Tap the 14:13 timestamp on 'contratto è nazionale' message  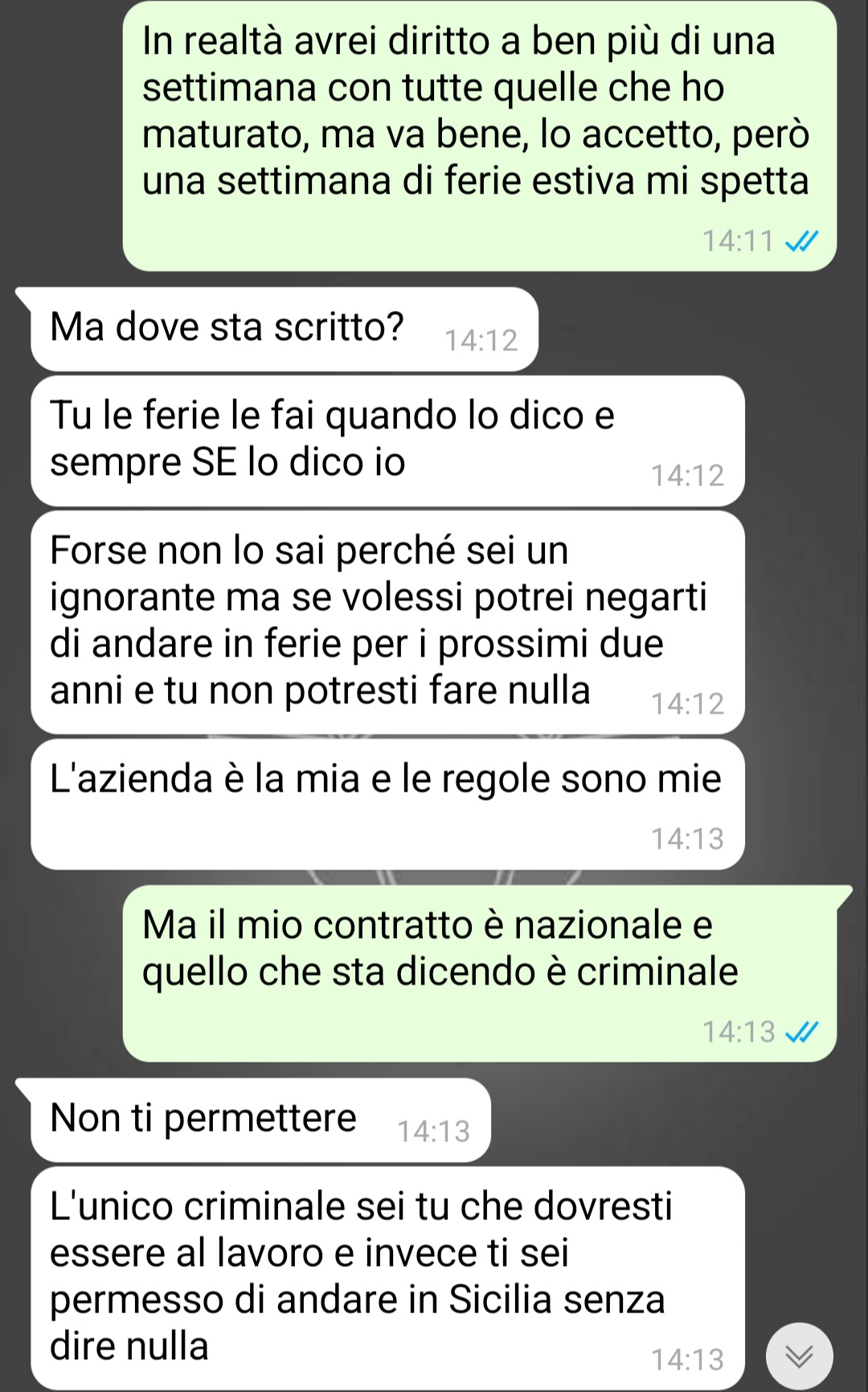click(x=739, y=1032)
